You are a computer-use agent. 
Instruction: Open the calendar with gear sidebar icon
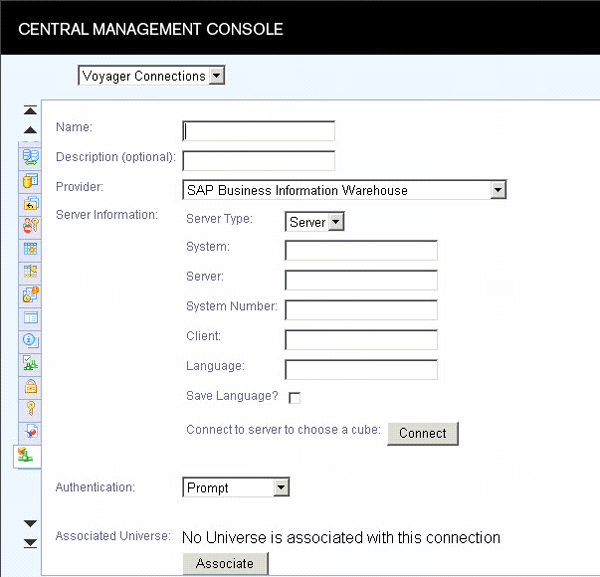[30, 249]
